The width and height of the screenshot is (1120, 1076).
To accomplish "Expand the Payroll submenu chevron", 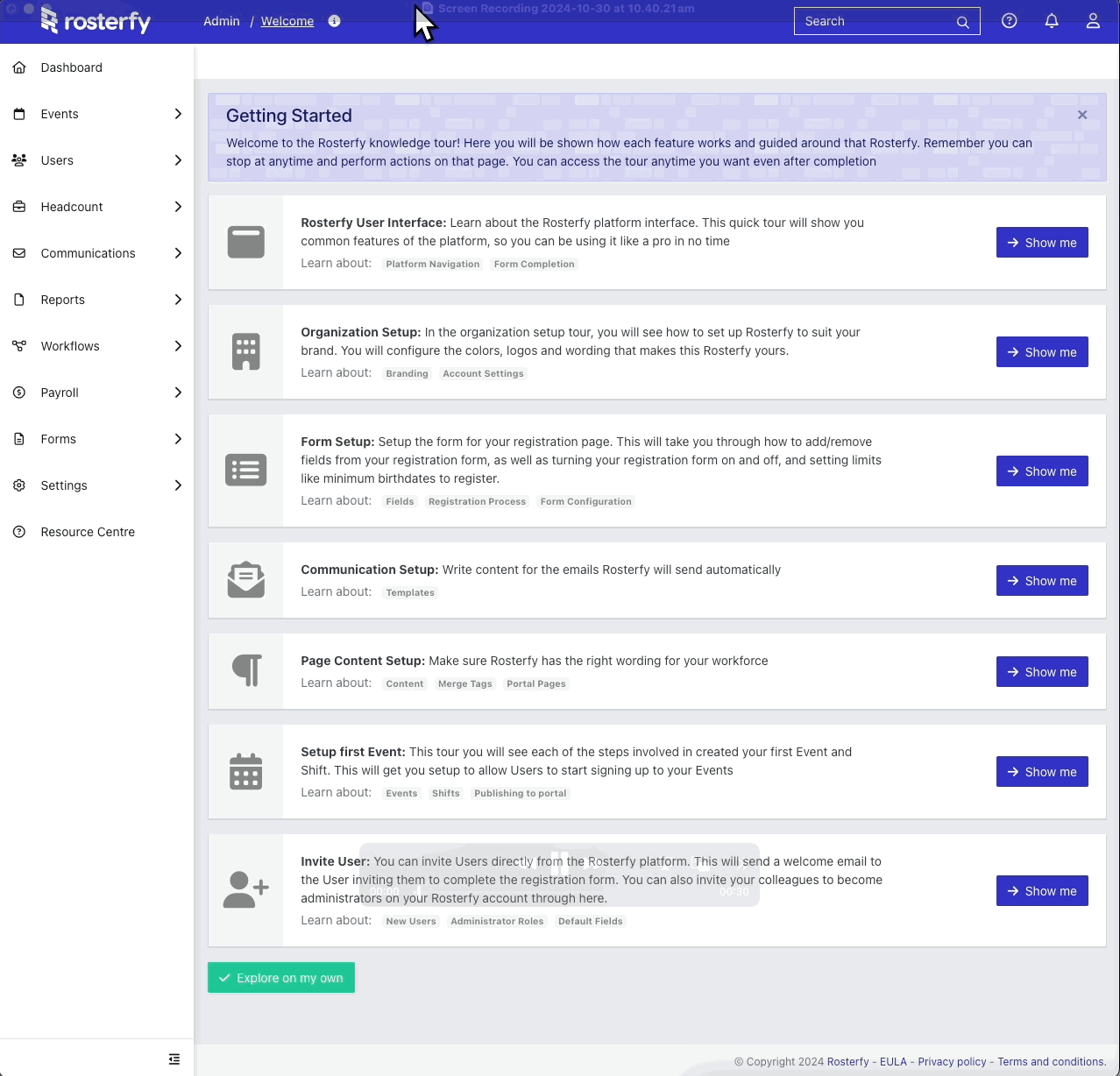I will tap(178, 393).
